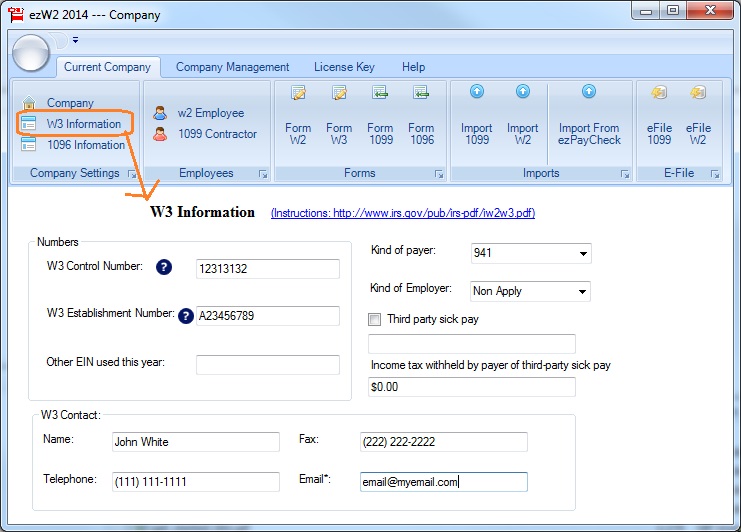Open the eFile W2 icon

[697, 93]
